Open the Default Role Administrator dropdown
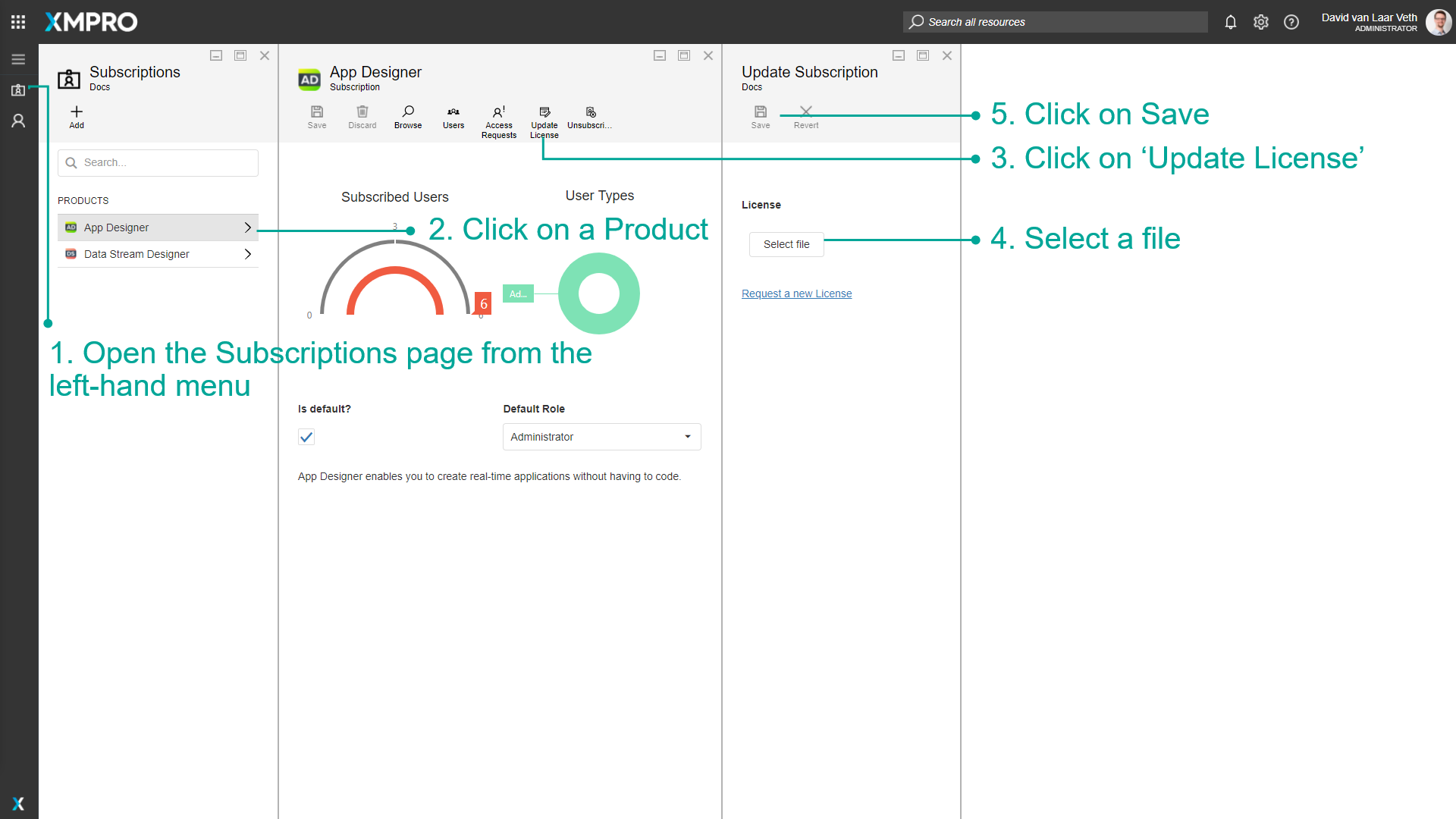 point(601,437)
